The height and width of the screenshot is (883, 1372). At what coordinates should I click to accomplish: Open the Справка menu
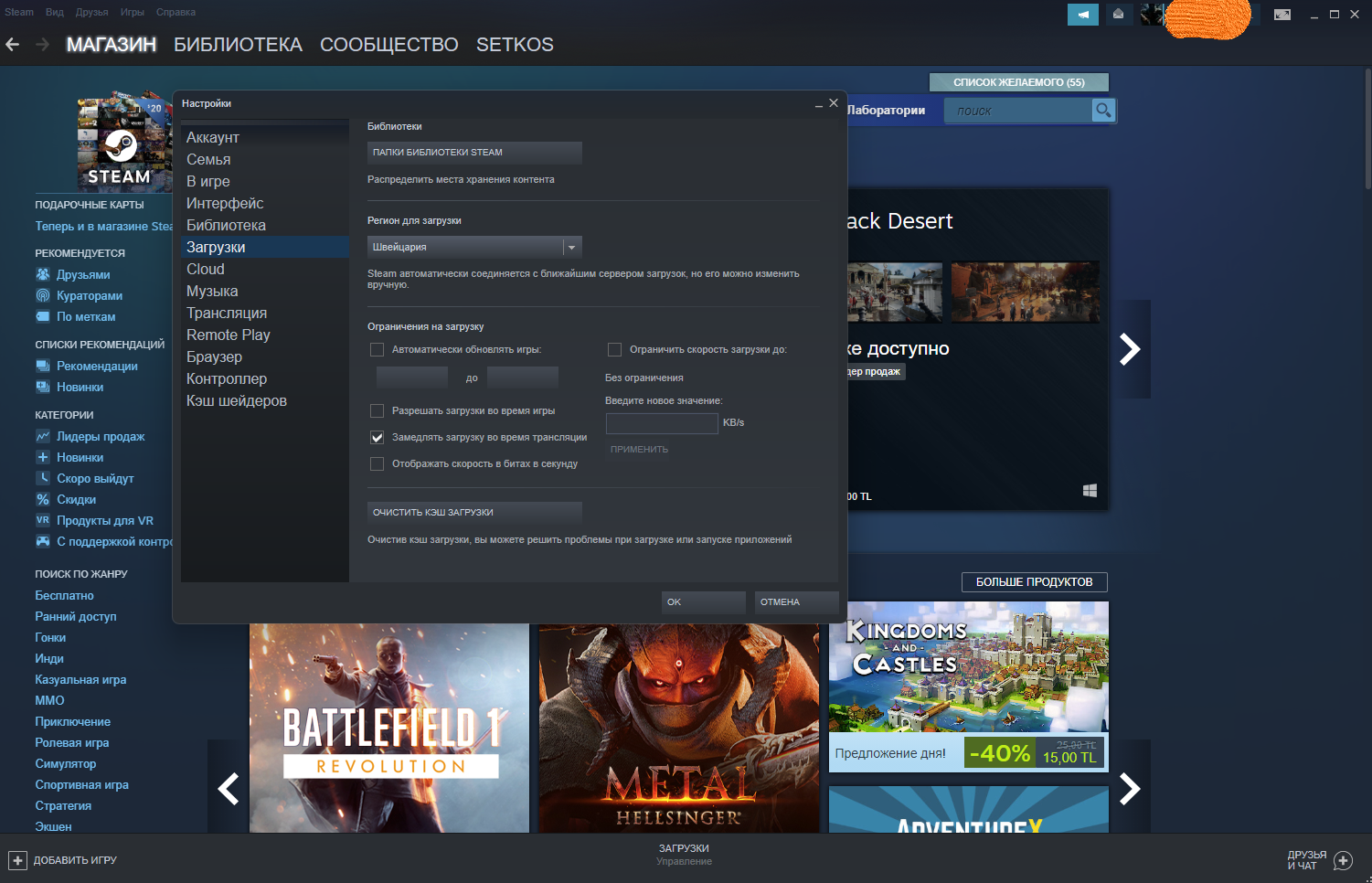[175, 12]
